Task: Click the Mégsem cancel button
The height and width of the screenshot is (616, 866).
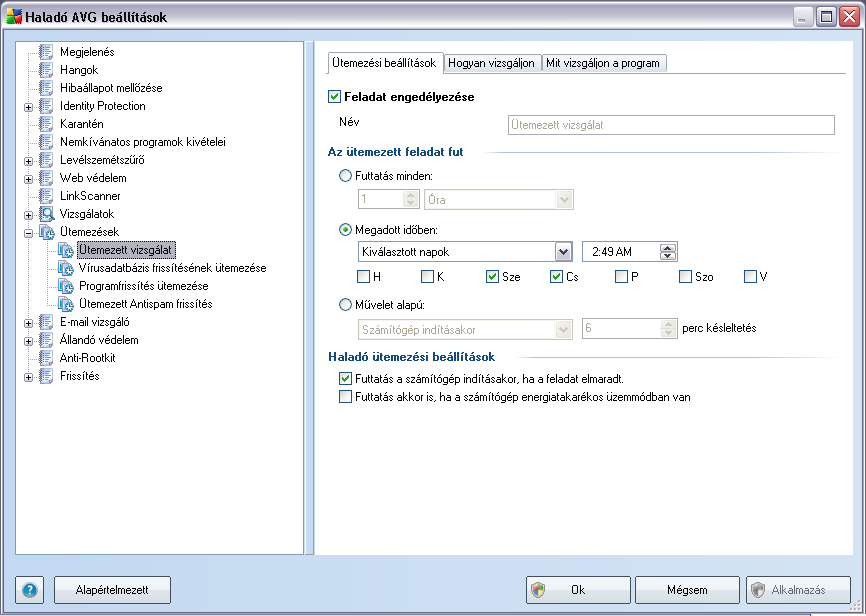Action: point(687,590)
